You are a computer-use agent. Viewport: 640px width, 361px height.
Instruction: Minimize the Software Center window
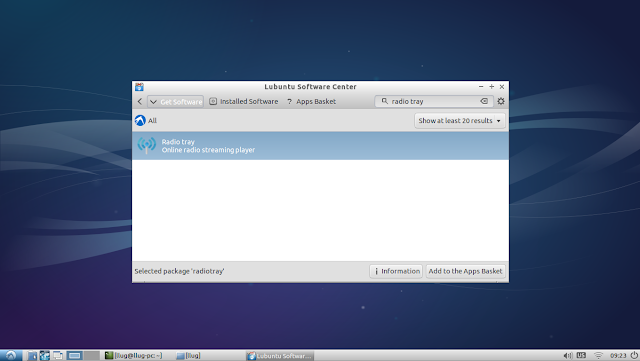[x=481, y=87]
